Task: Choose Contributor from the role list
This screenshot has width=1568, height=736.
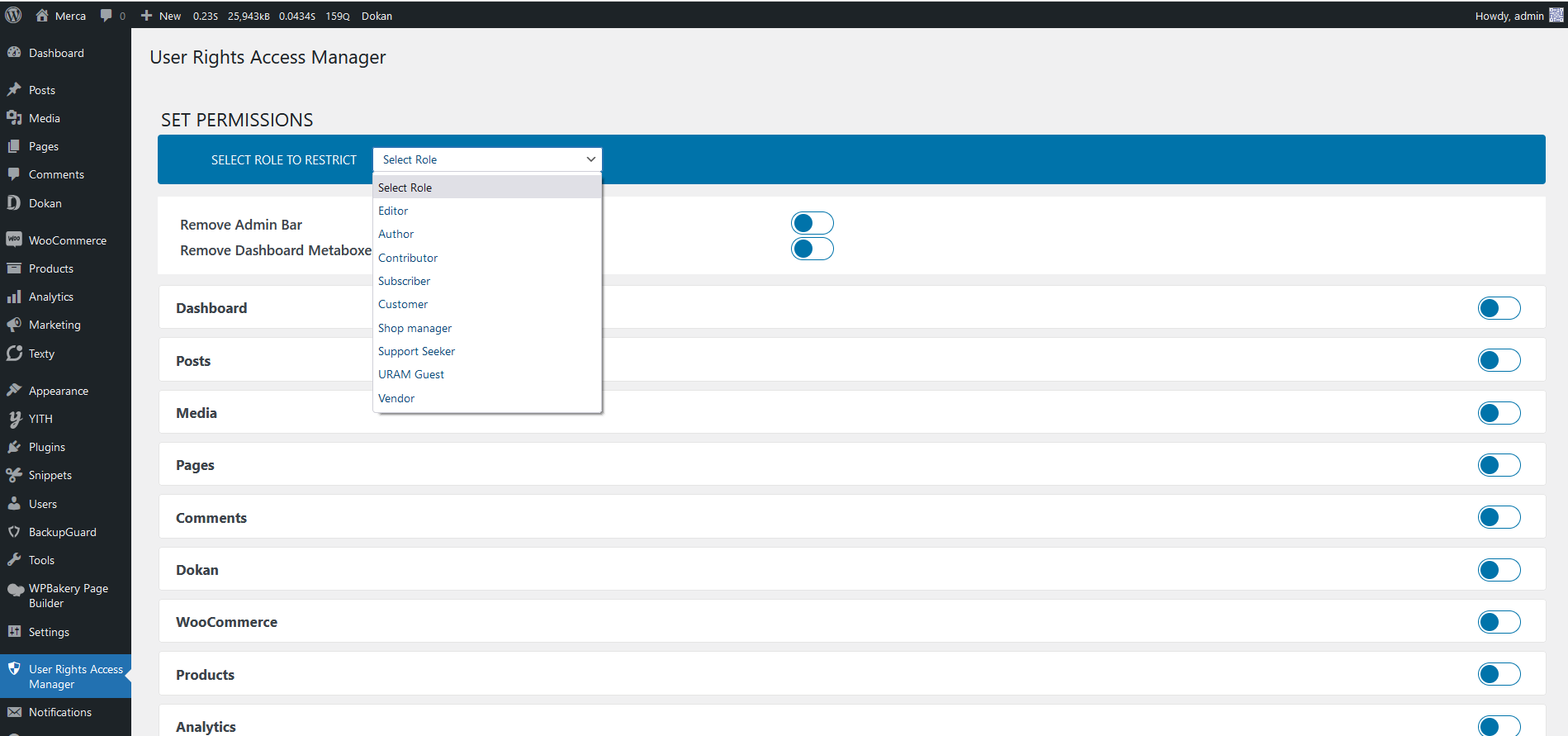Action: tap(487, 258)
